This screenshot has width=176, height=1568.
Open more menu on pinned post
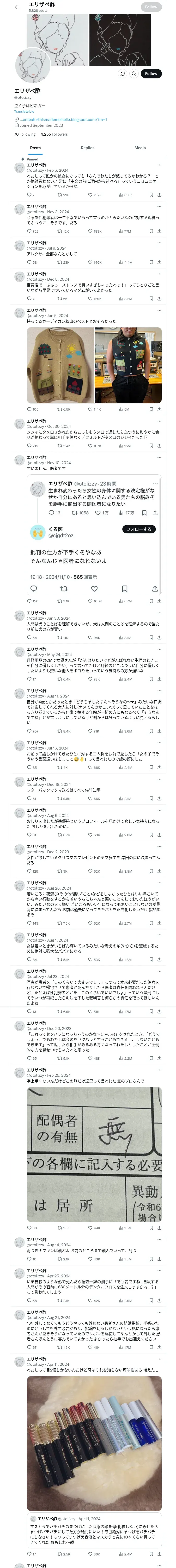pyautogui.click(x=160, y=165)
